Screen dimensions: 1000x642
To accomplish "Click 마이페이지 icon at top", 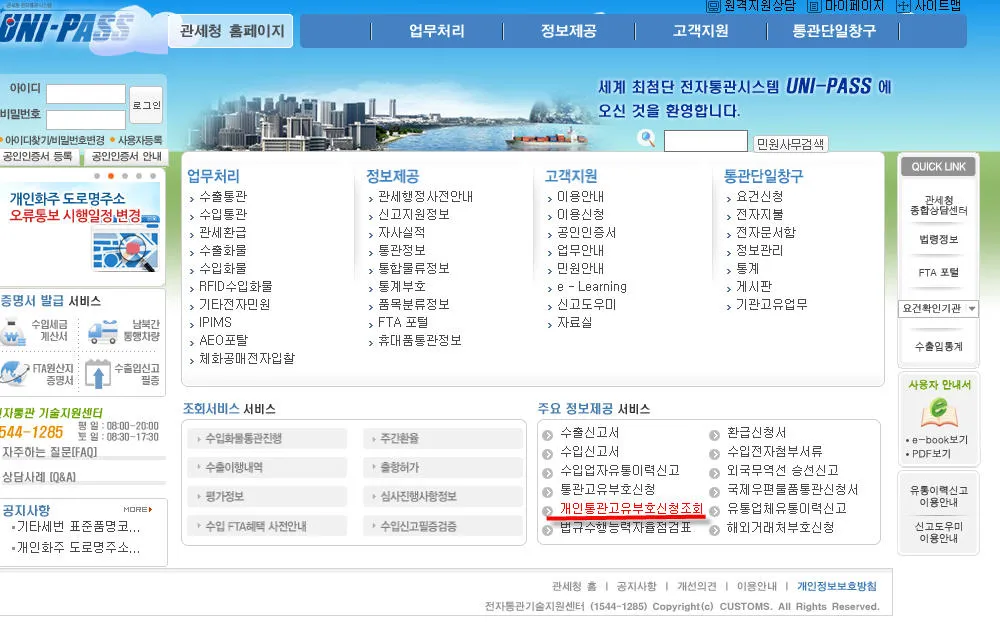I will (814, 6).
